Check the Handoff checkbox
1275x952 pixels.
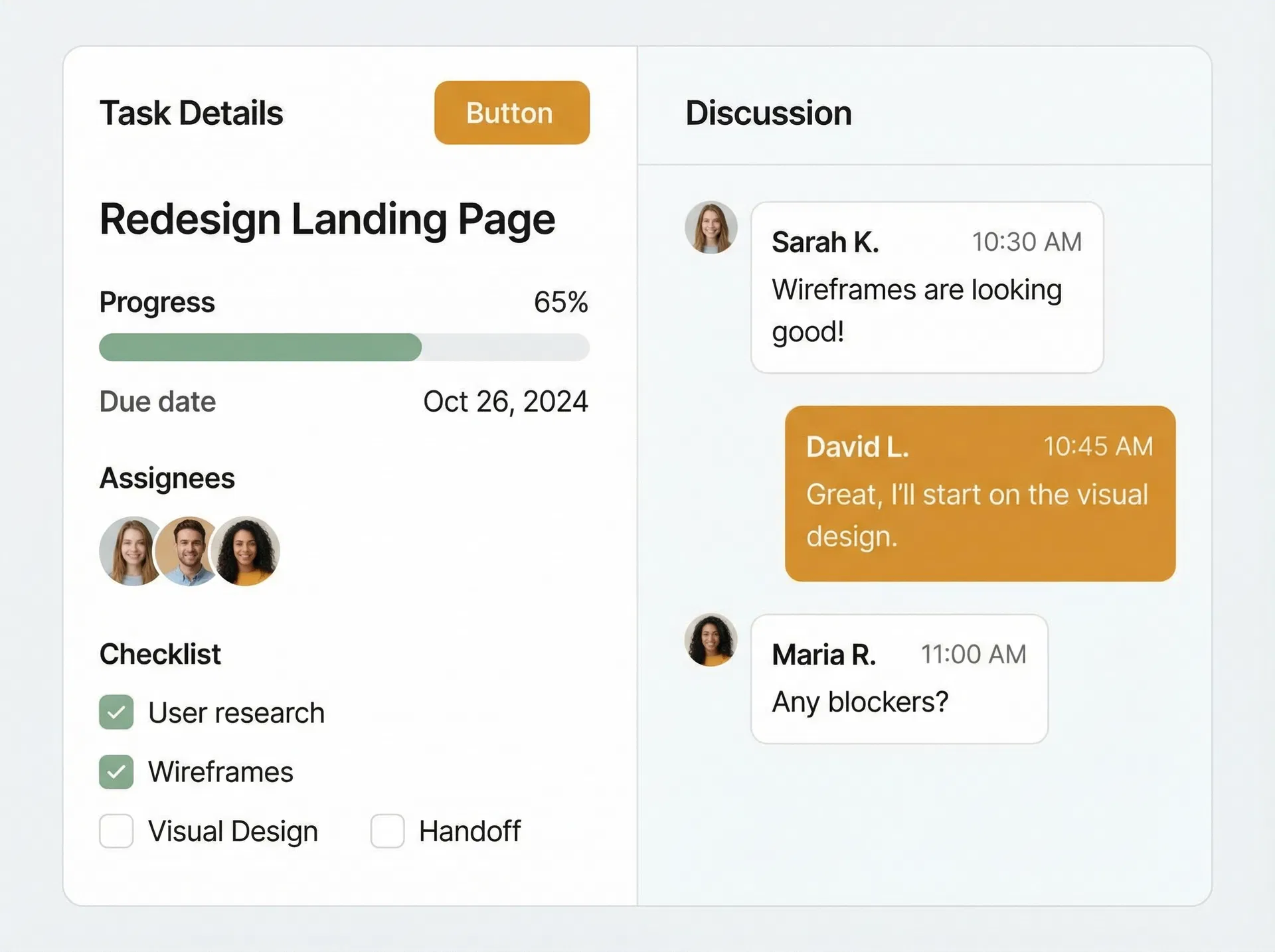pos(387,831)
